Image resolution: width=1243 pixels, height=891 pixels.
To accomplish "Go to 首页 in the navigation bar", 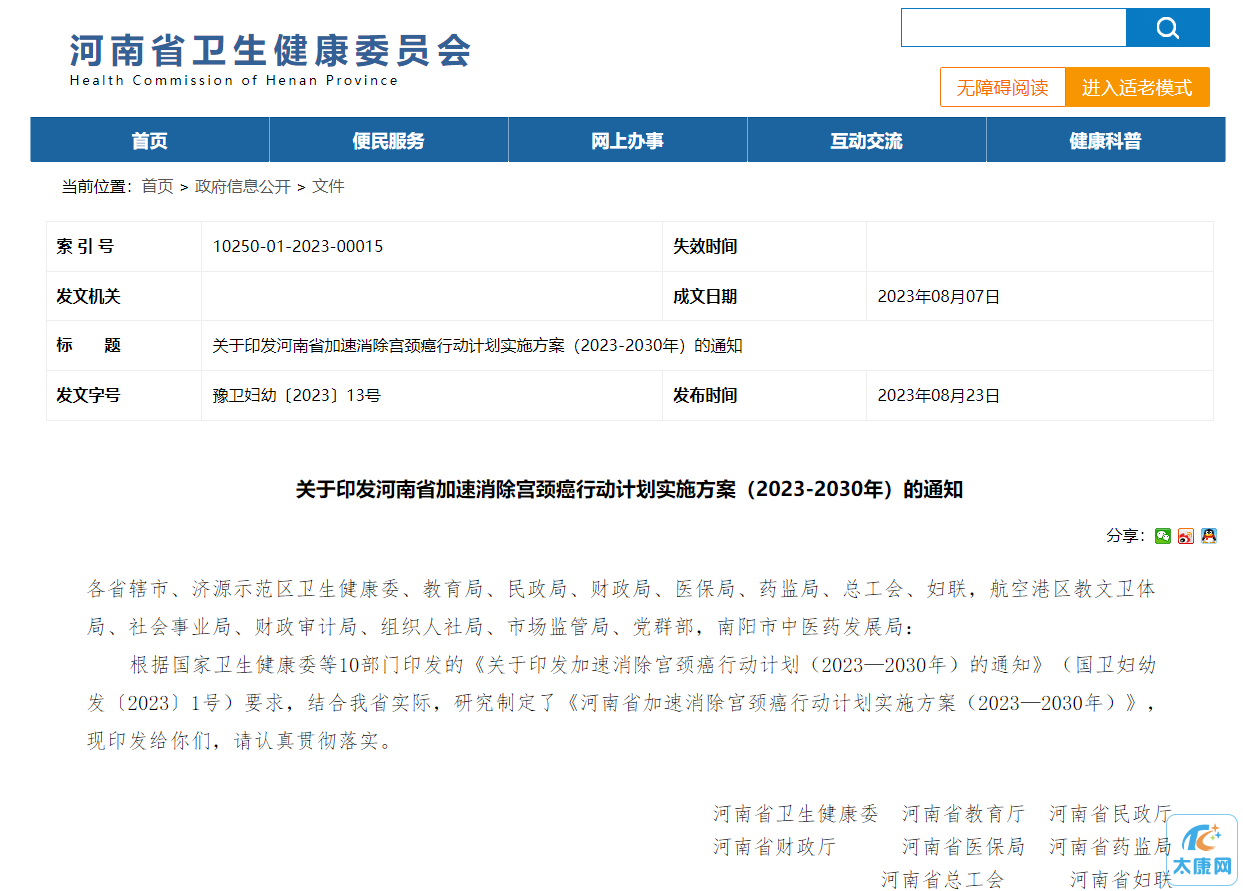I will click(150, 140).
